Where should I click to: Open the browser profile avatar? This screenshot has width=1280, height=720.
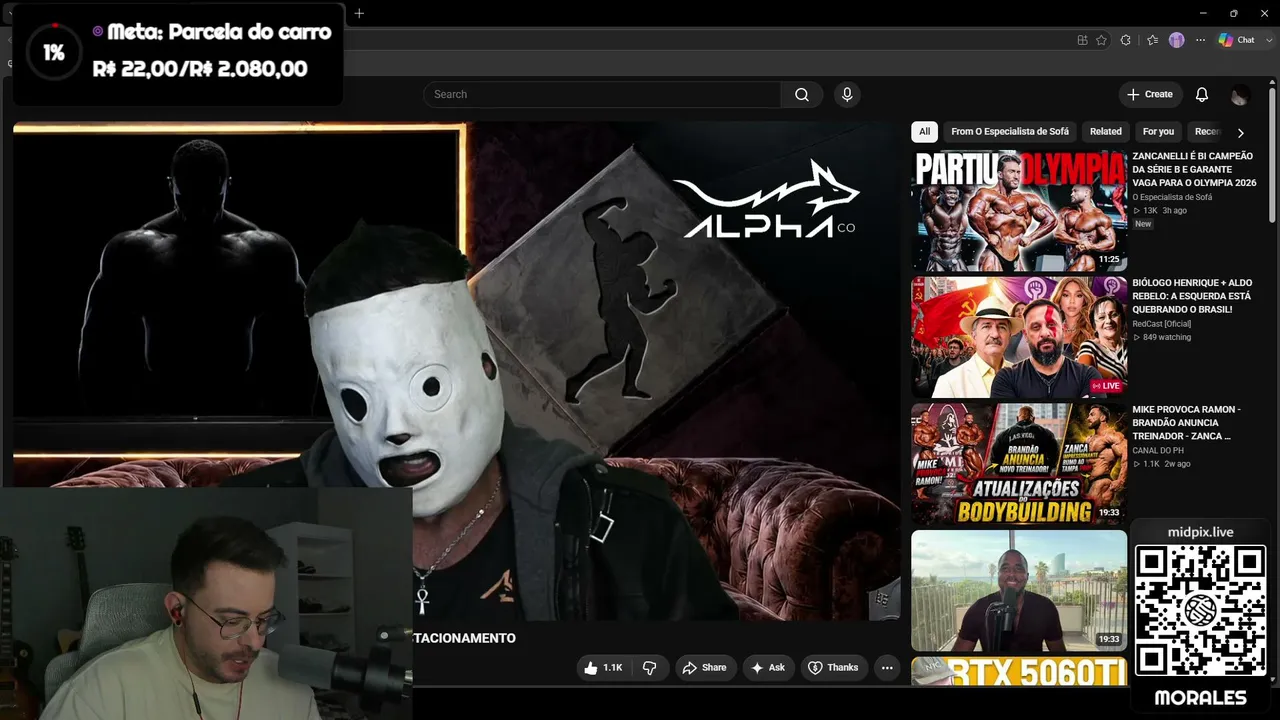[x=1176, y=40]
